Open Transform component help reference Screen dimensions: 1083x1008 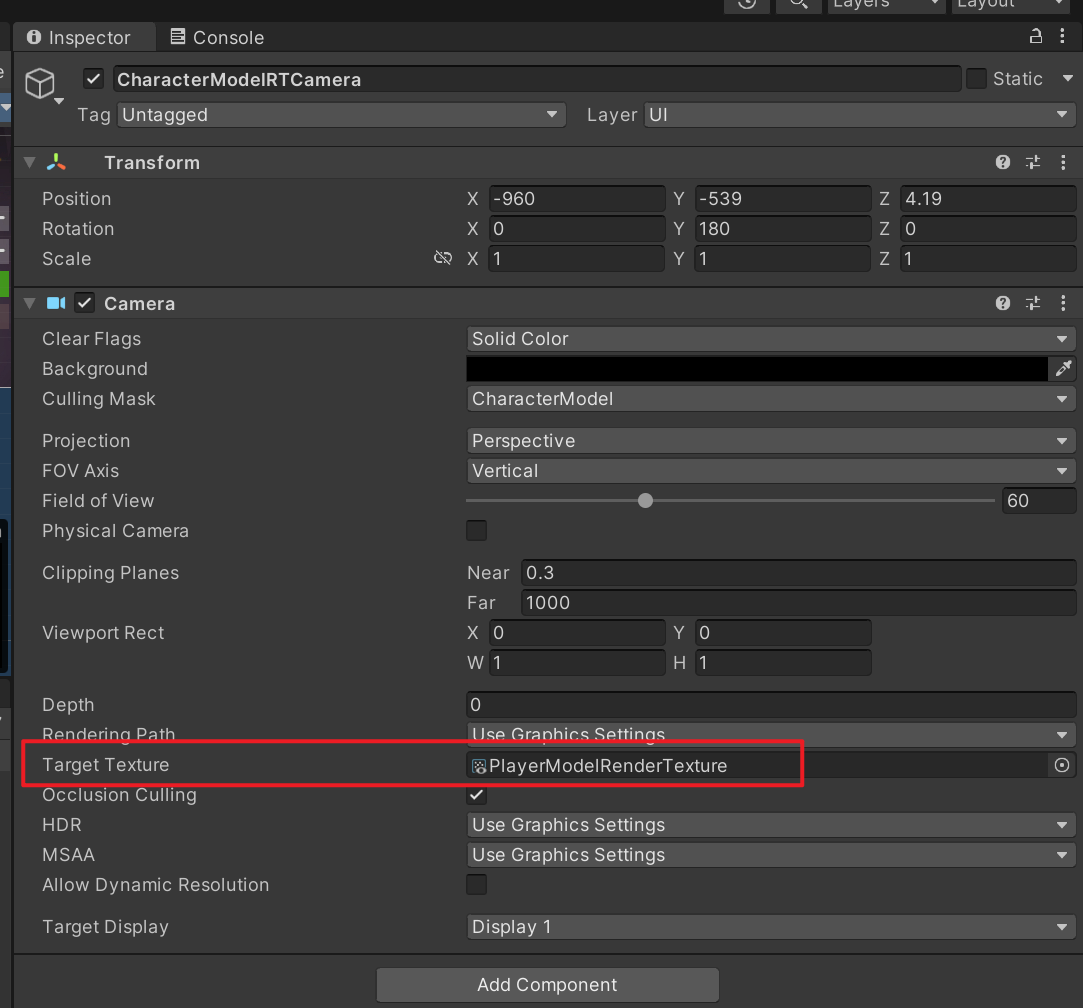pos(1003,163)
